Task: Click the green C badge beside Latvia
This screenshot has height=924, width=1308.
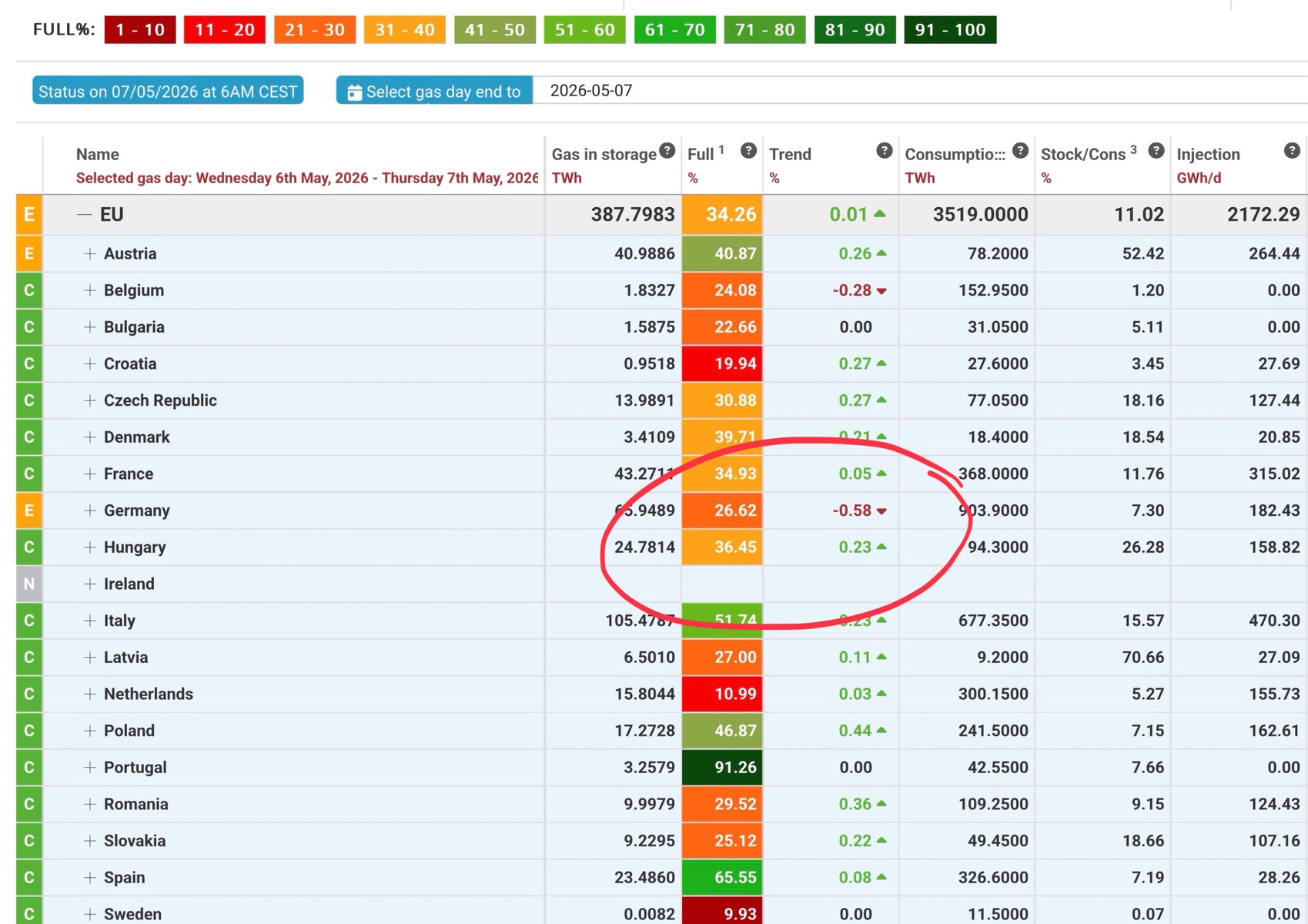Action: [x=29, y=657]
